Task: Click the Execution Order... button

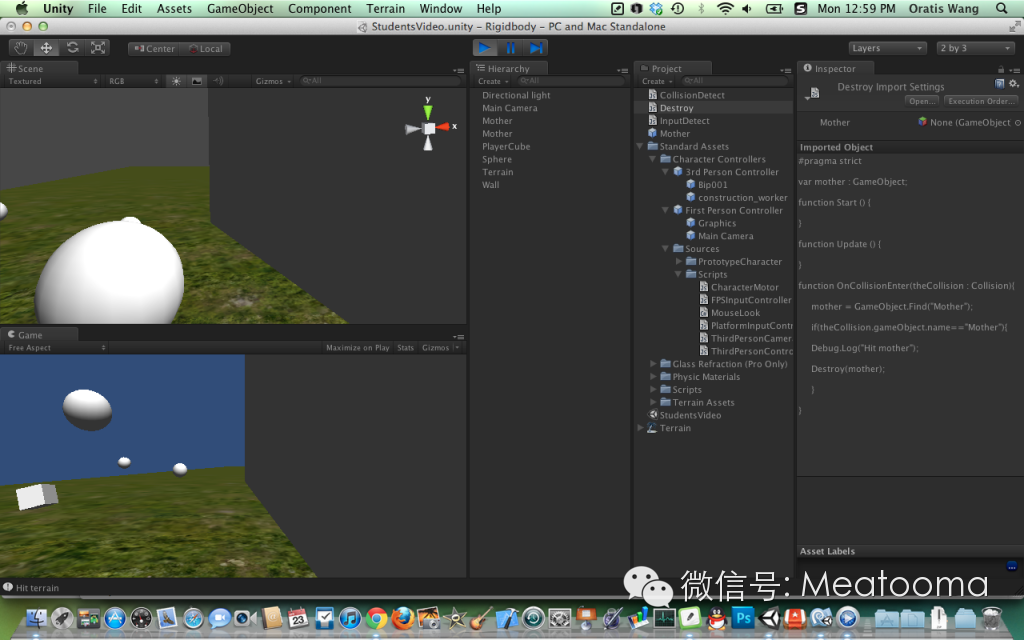Action: 981,101
